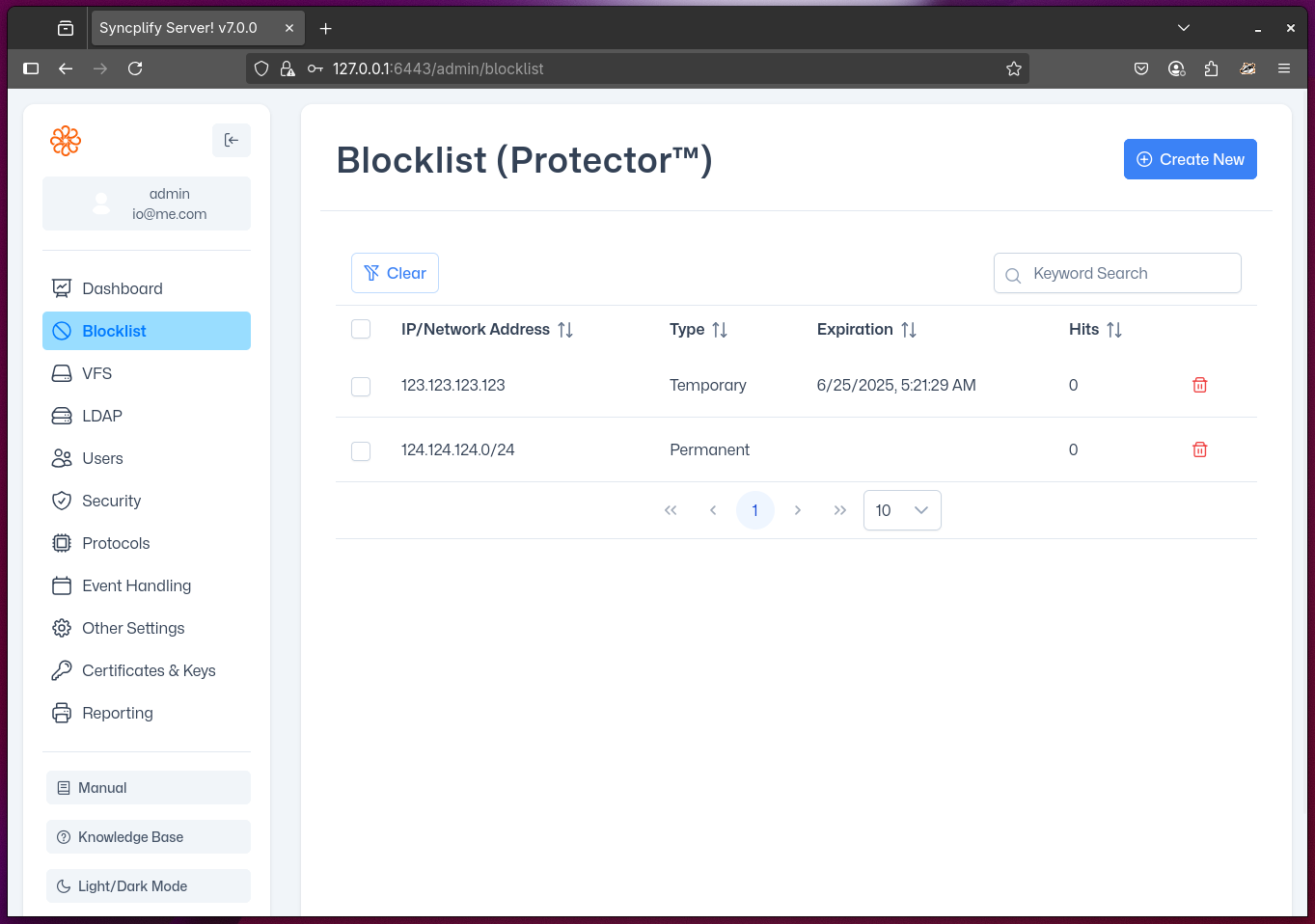Click the Syncplify flower logo in sidebar

coord(65,141)
